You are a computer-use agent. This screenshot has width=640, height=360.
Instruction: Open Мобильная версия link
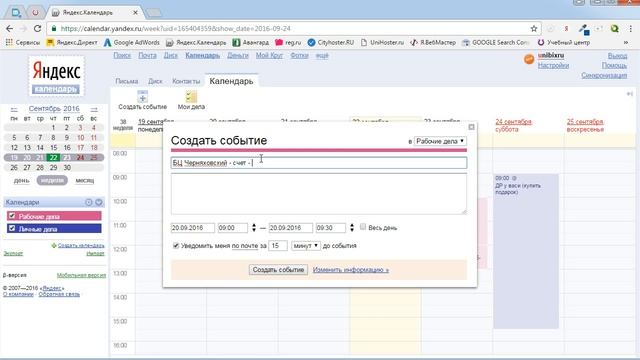[x=81, y=275]
